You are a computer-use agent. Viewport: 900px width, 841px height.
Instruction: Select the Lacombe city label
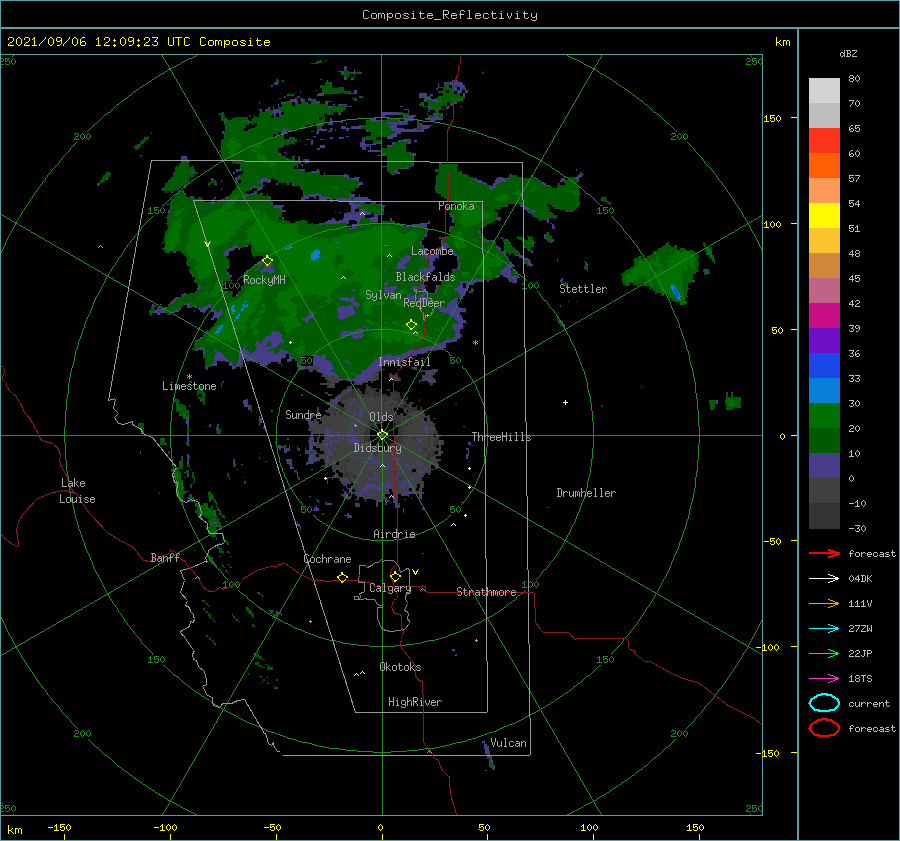pos(432,251)
